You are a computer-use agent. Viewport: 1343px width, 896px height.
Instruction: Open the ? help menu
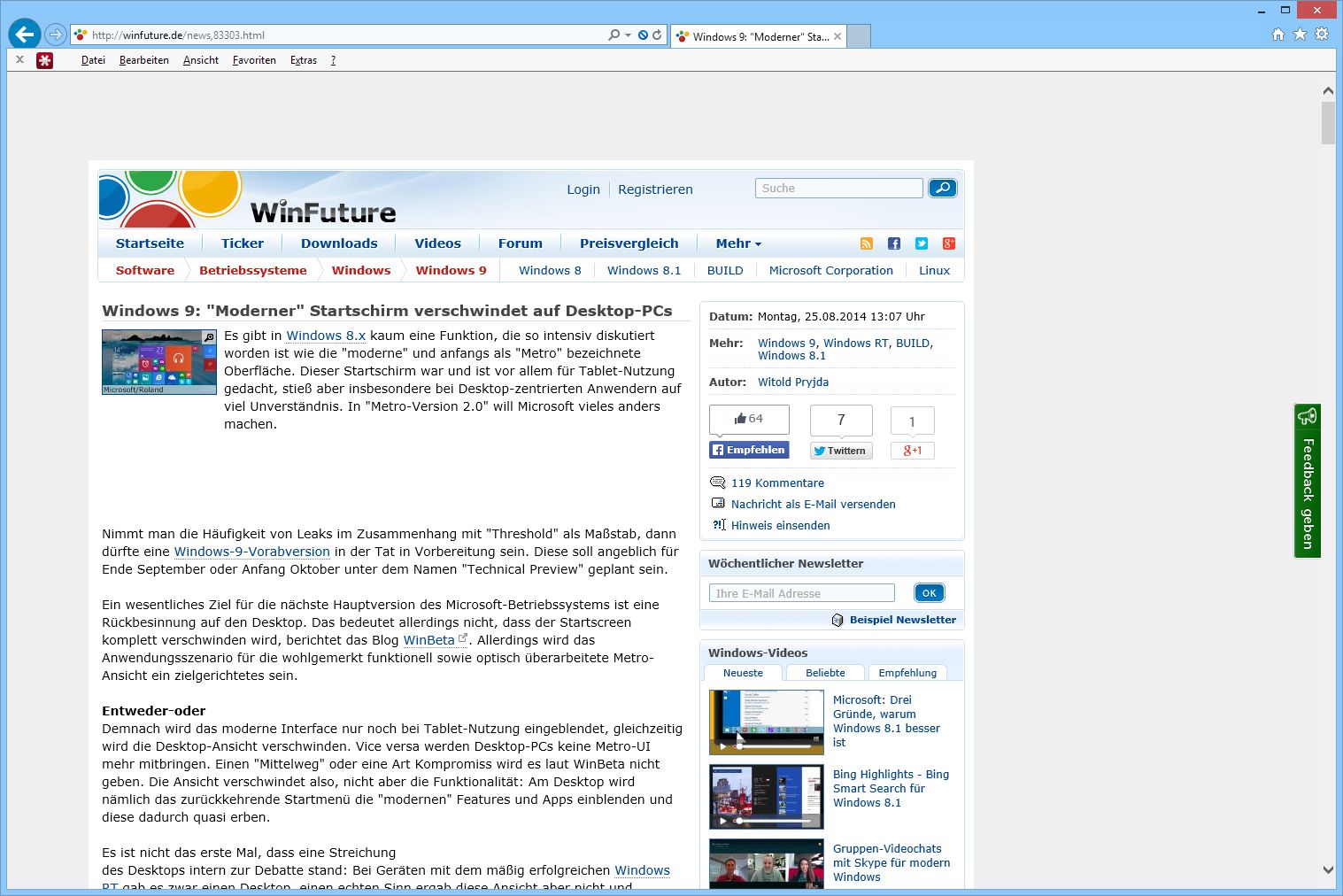333,60
